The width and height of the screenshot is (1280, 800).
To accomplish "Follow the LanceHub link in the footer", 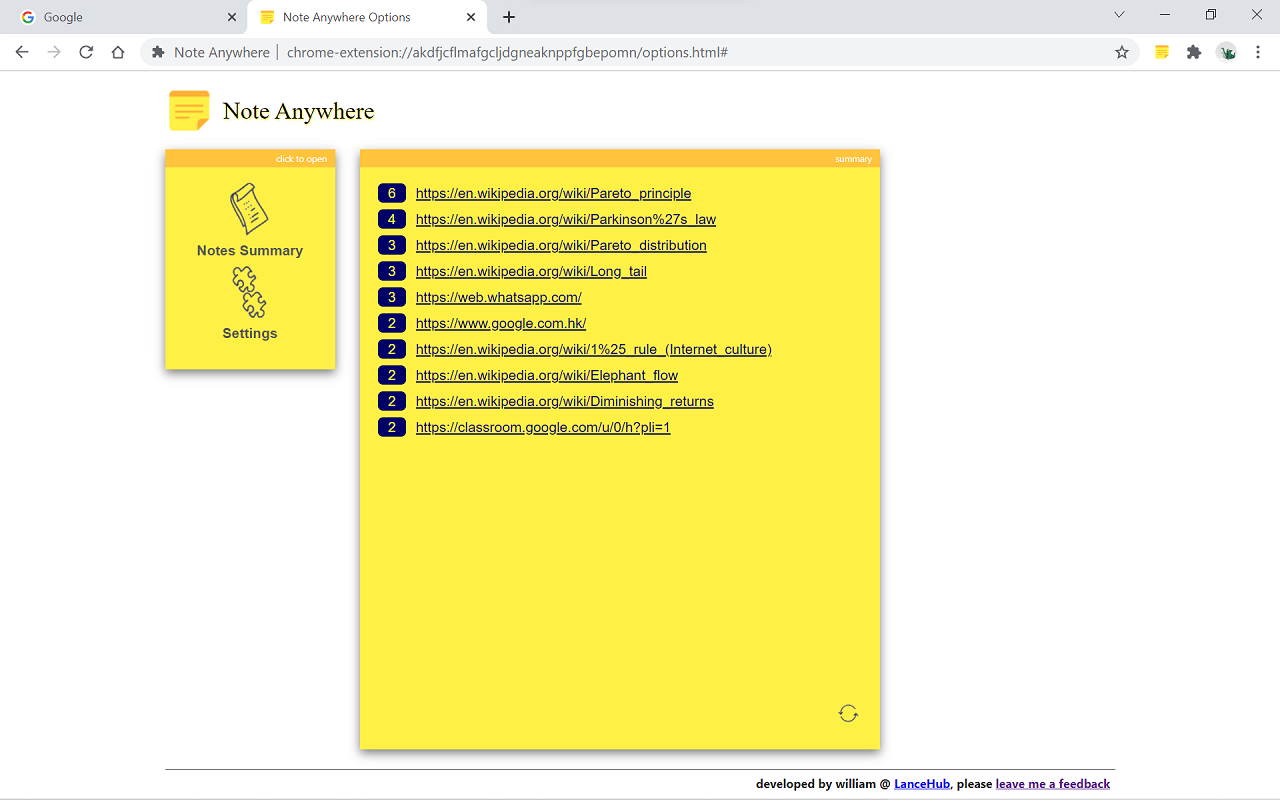I will pos(922,784).
